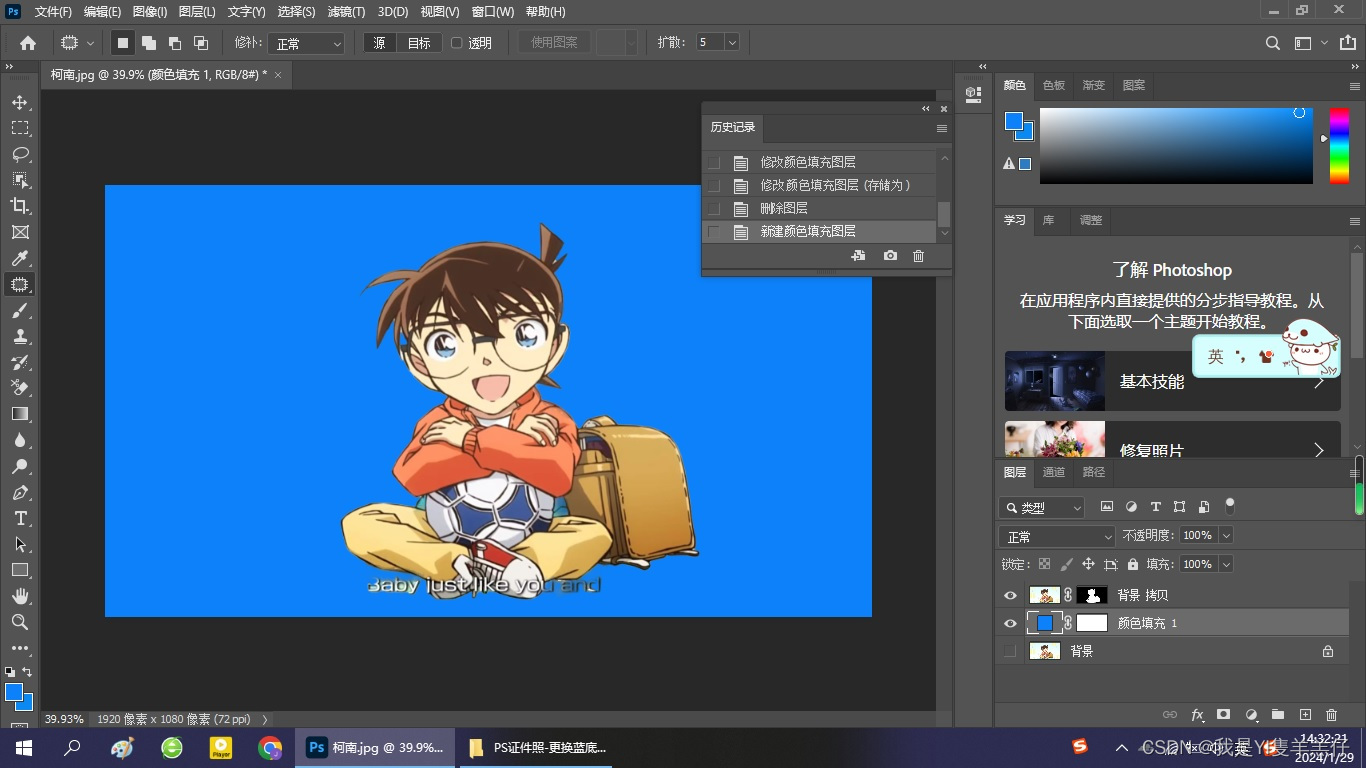Enable the 透明 checkbox
Image resolution: width=1366 pixels, height=768 pixels.
pyautogui.click(x=457, y=43)
